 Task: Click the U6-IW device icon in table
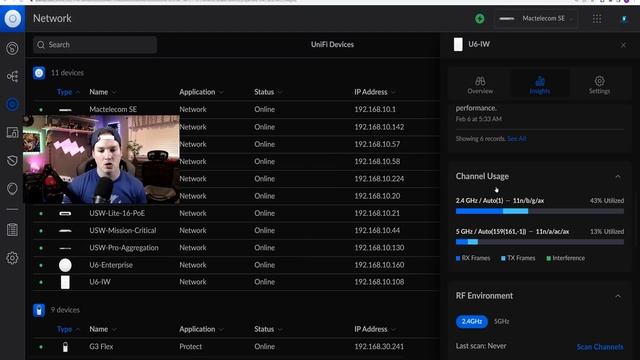point(65,282)
